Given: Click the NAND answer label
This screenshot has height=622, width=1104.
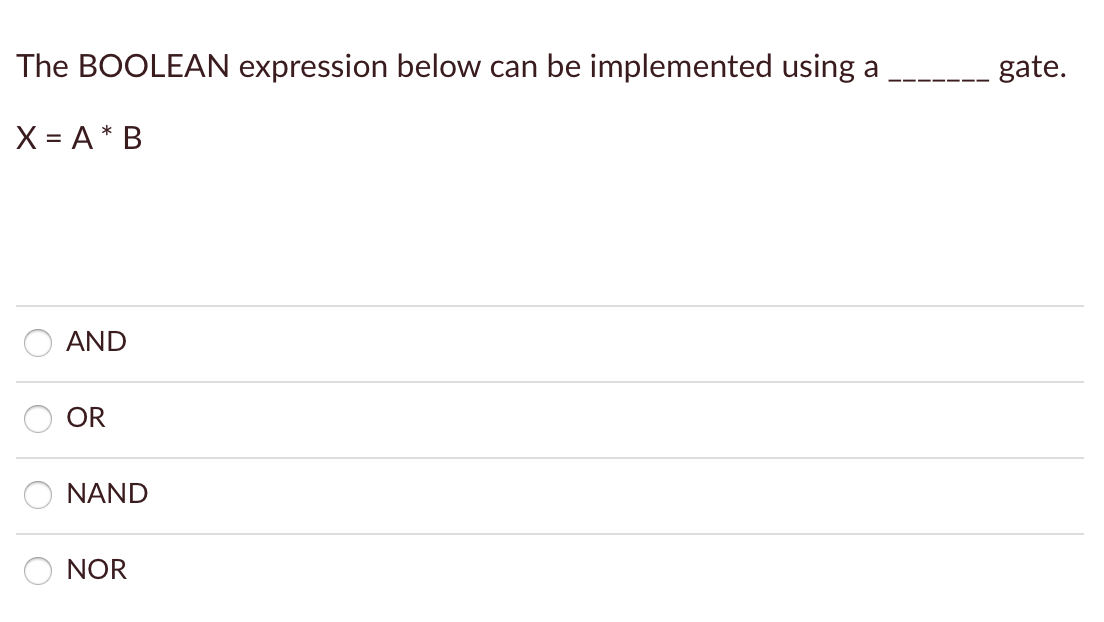Looking at the screenshot, I should 107,493.
